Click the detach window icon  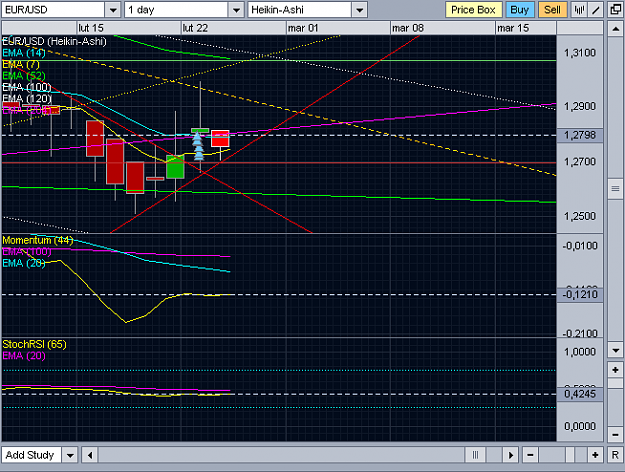(x=615, y=10)
